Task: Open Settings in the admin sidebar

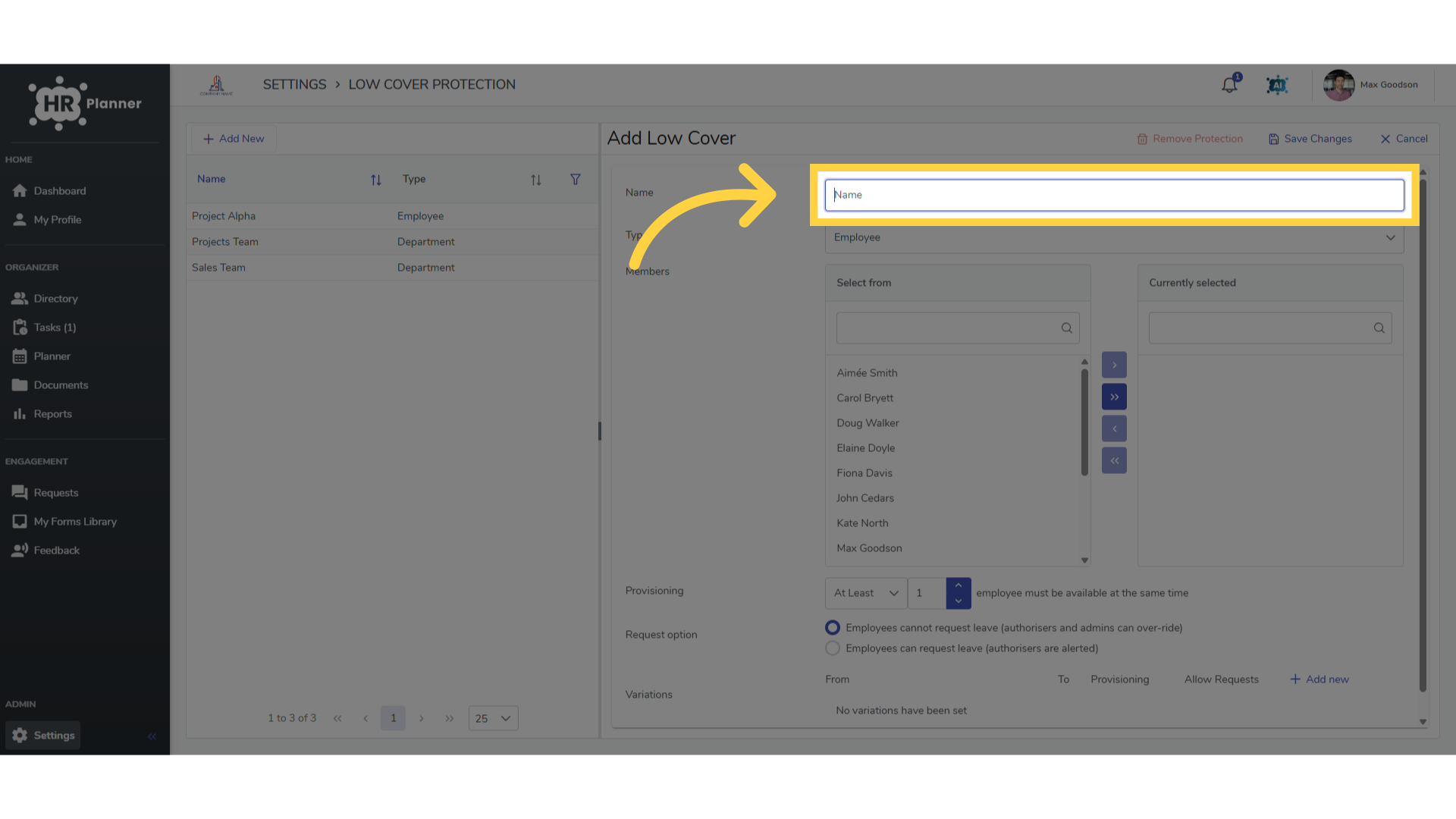Action: (x=43, y=736)
